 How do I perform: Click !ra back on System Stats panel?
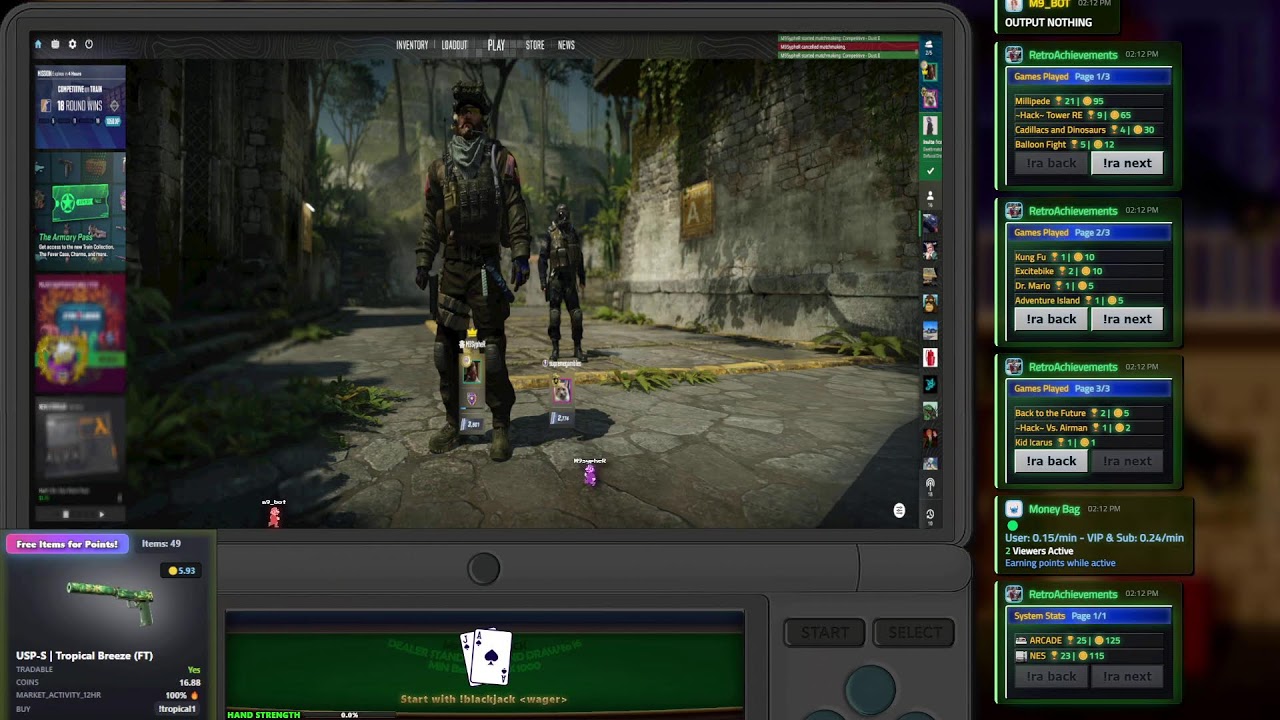(1051, 676)
